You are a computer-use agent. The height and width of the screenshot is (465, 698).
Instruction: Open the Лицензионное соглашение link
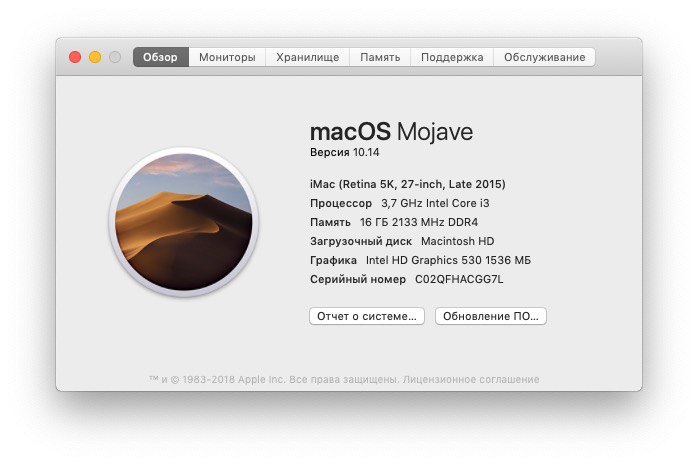click(471, 380)
